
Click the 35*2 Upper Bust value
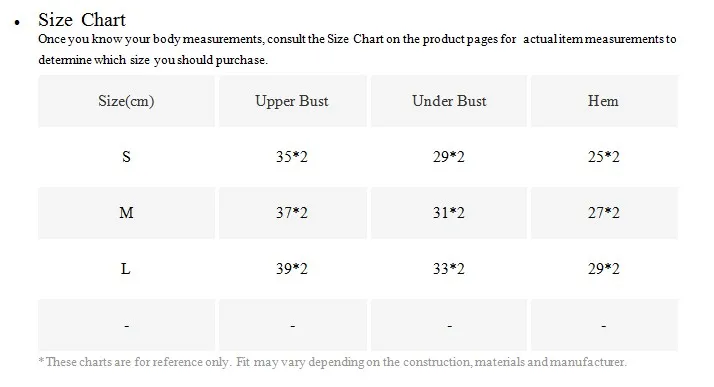[292, 157]
